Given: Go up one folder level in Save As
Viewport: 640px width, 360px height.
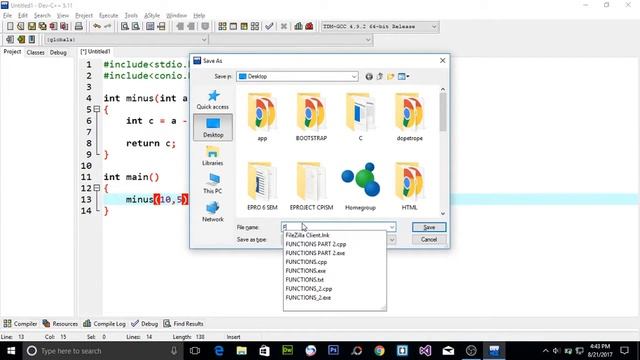Looking at the screenshot, I should click(380, 76).
